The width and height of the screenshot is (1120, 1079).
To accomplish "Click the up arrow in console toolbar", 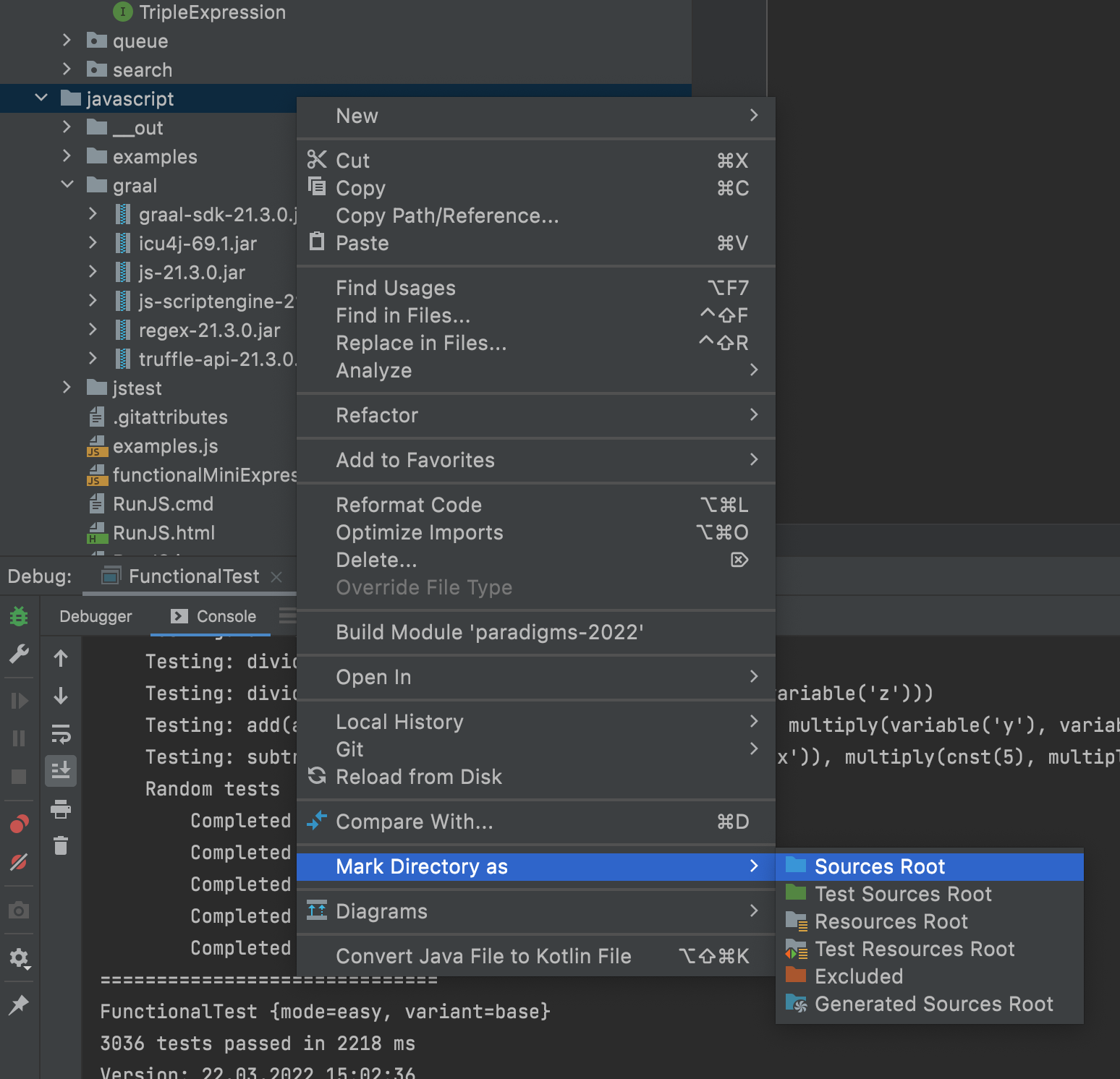I will tap(61, 658).
